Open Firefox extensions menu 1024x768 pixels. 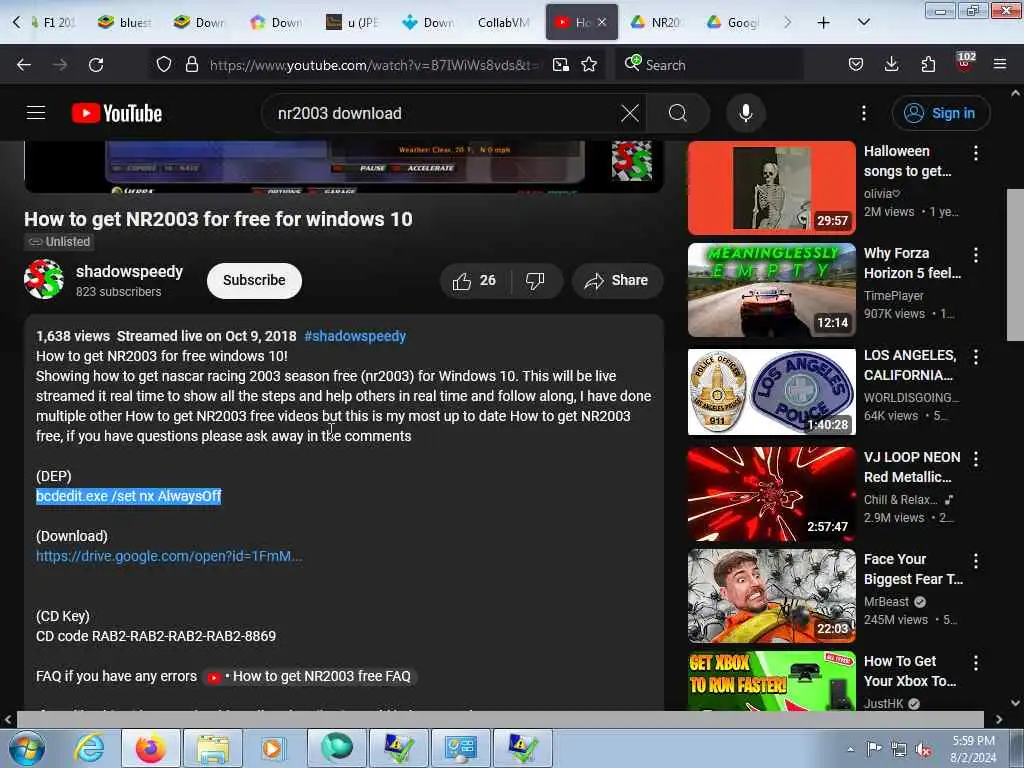[x=928, y=65]
